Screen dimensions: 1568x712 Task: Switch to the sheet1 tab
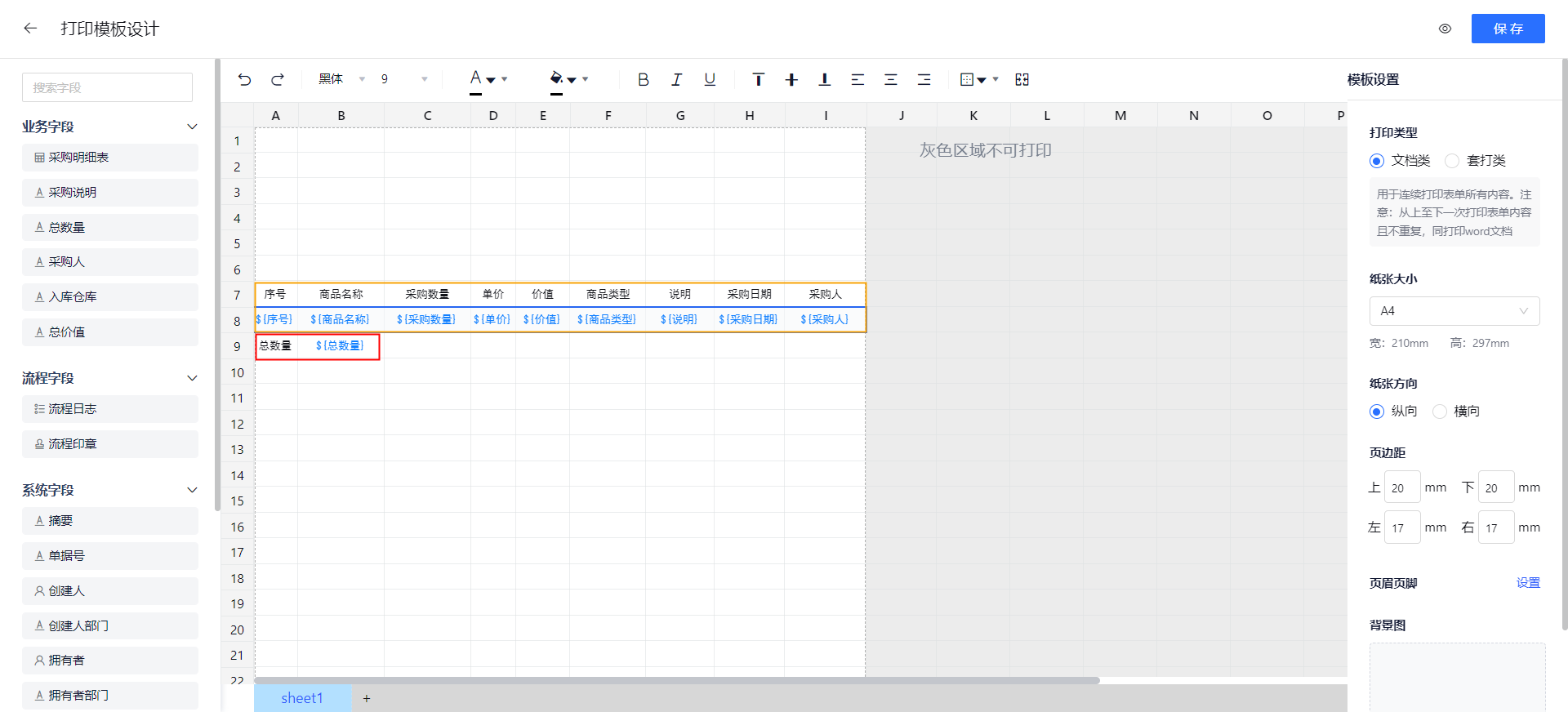[x=302, y=698]
